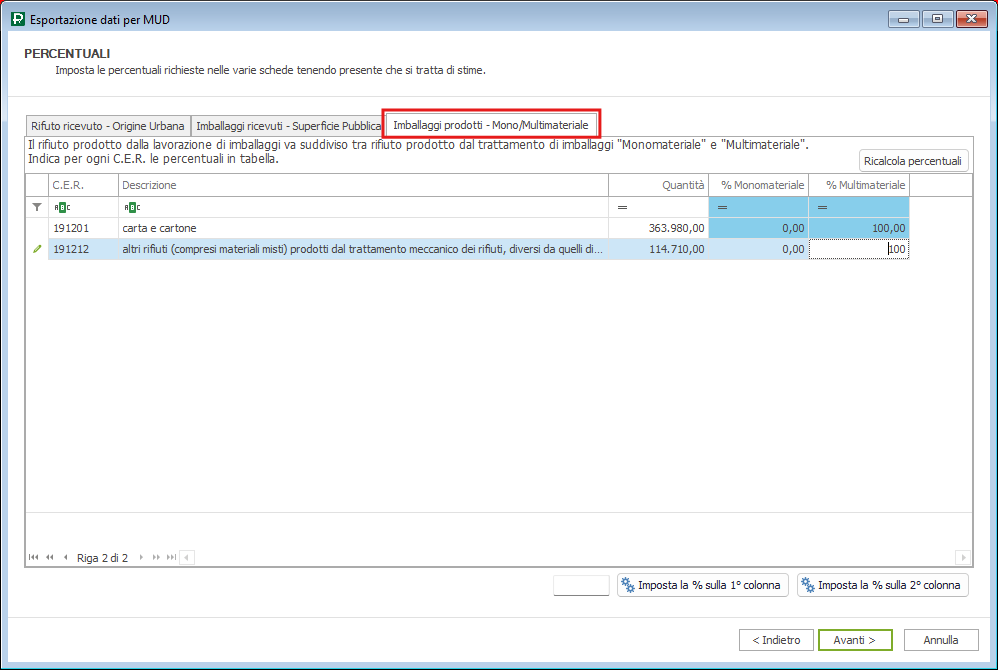Screen dimensions: 998x670
Task: Click the 100,00 Multimateriale cell for 191201
Action: coord(859,228)
